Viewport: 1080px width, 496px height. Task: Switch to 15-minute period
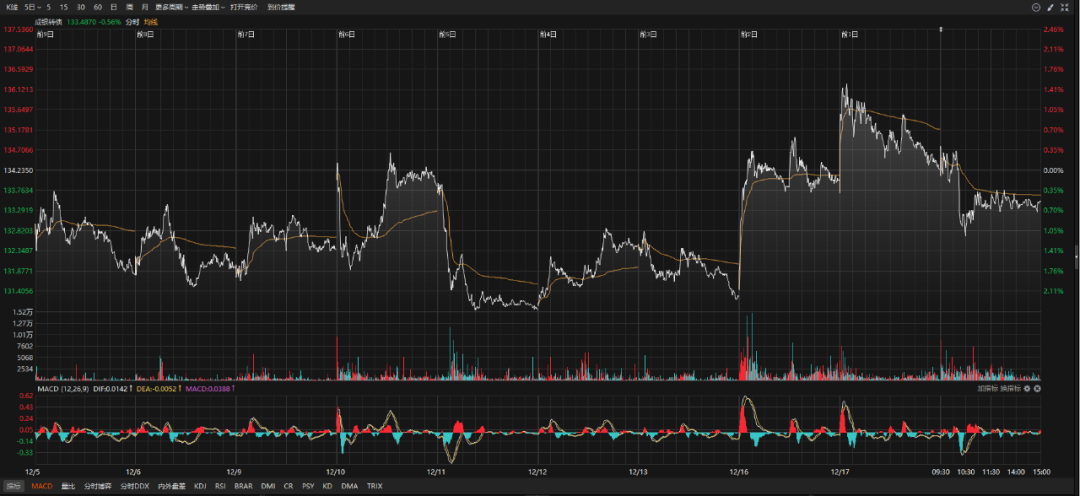pyautogui.click(x=64, y=7)
